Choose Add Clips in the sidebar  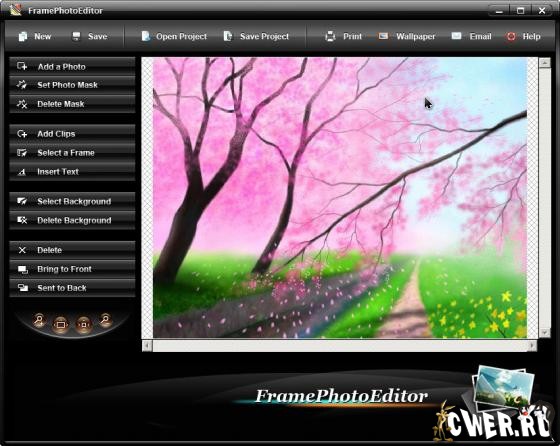pyautogui.click(x=72, y=134)
